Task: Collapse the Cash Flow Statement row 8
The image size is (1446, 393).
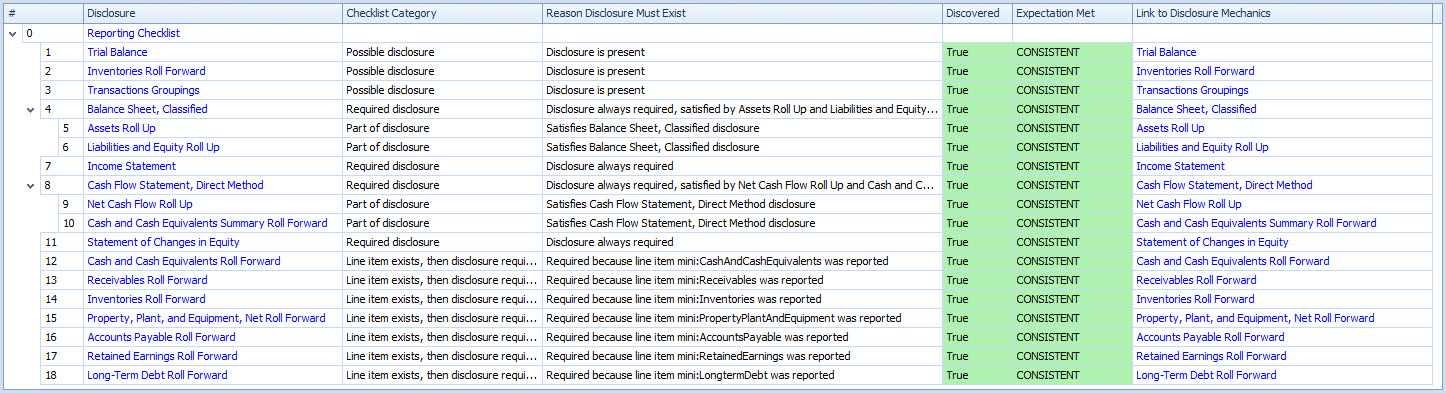Action: [30, 185]
